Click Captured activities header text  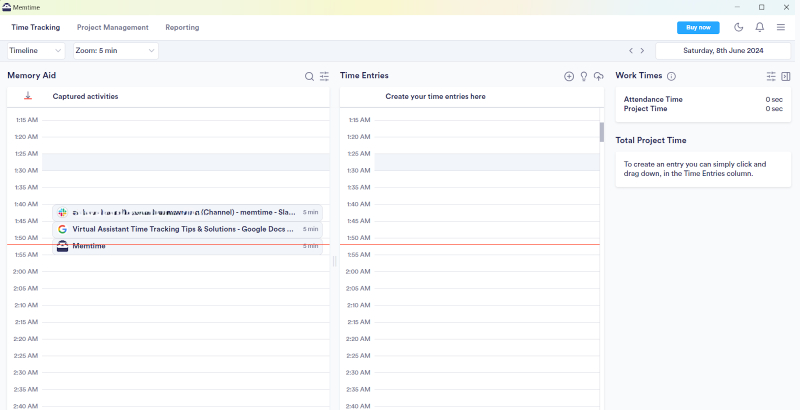click(85, 96)
